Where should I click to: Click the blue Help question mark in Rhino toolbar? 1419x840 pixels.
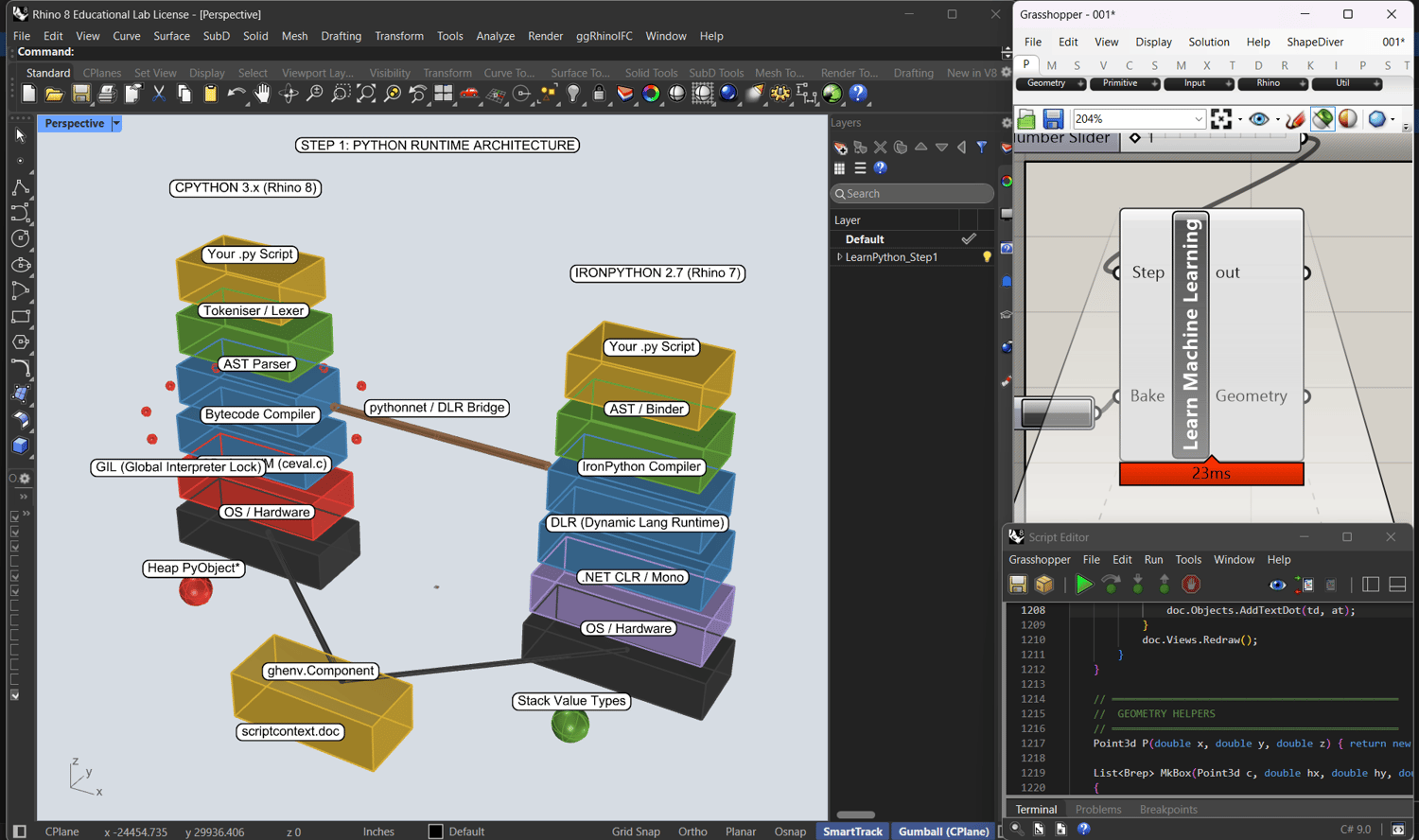pos(858,94)
